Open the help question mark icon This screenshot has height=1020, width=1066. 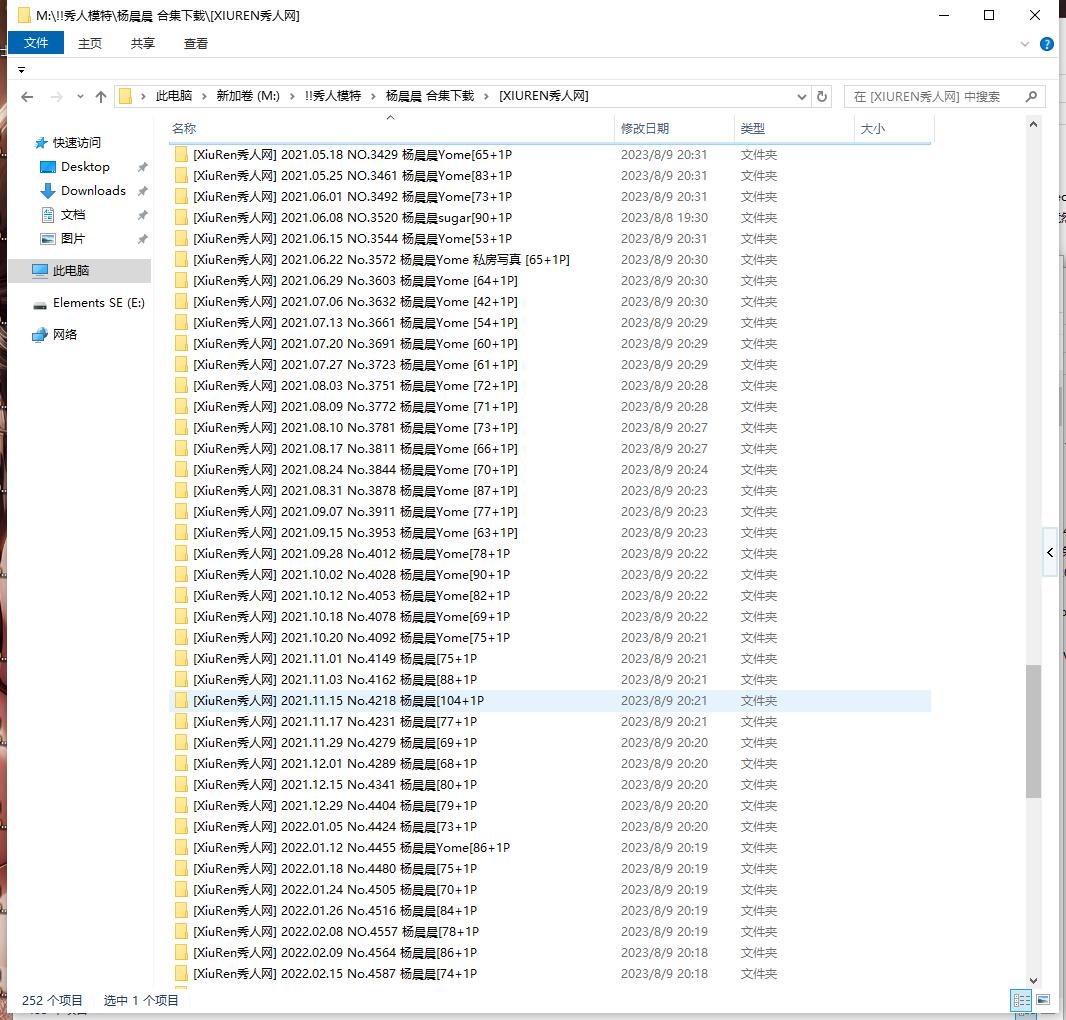pos(1047,44)
